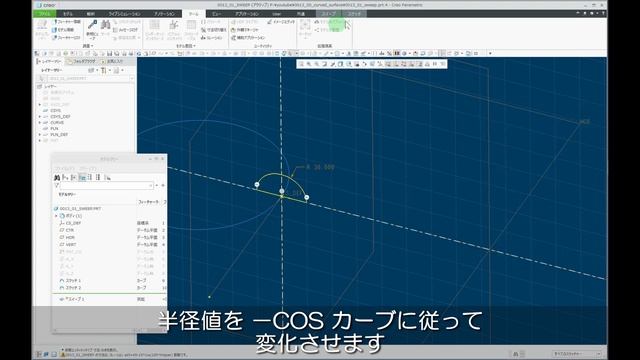The image size is (640, 360).
Task: Select the PLN layer
Action: [54, 129]
